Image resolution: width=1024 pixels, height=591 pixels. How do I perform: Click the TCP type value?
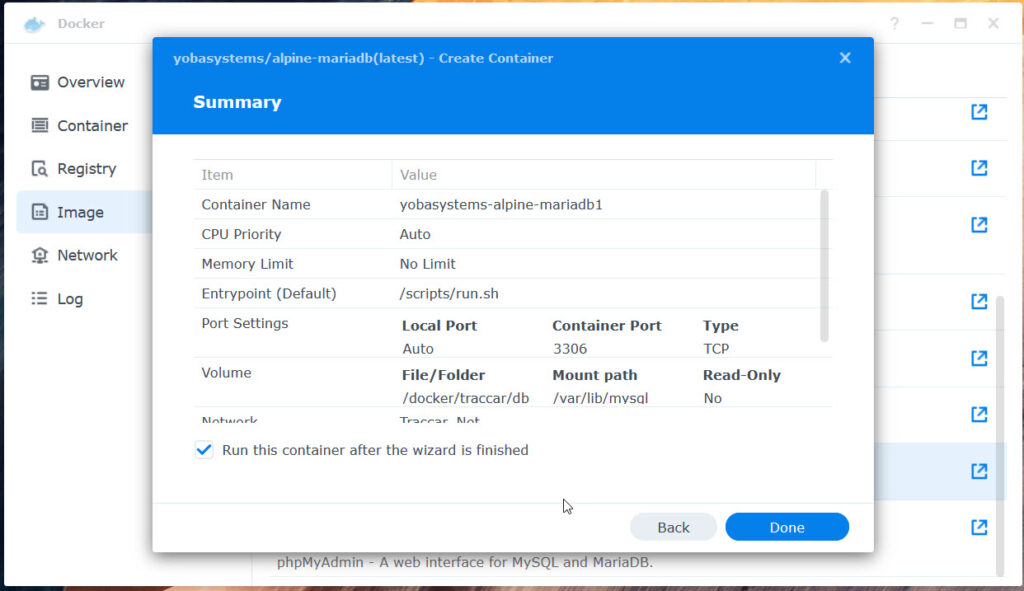pyautogui.click(x=716, y=349)
